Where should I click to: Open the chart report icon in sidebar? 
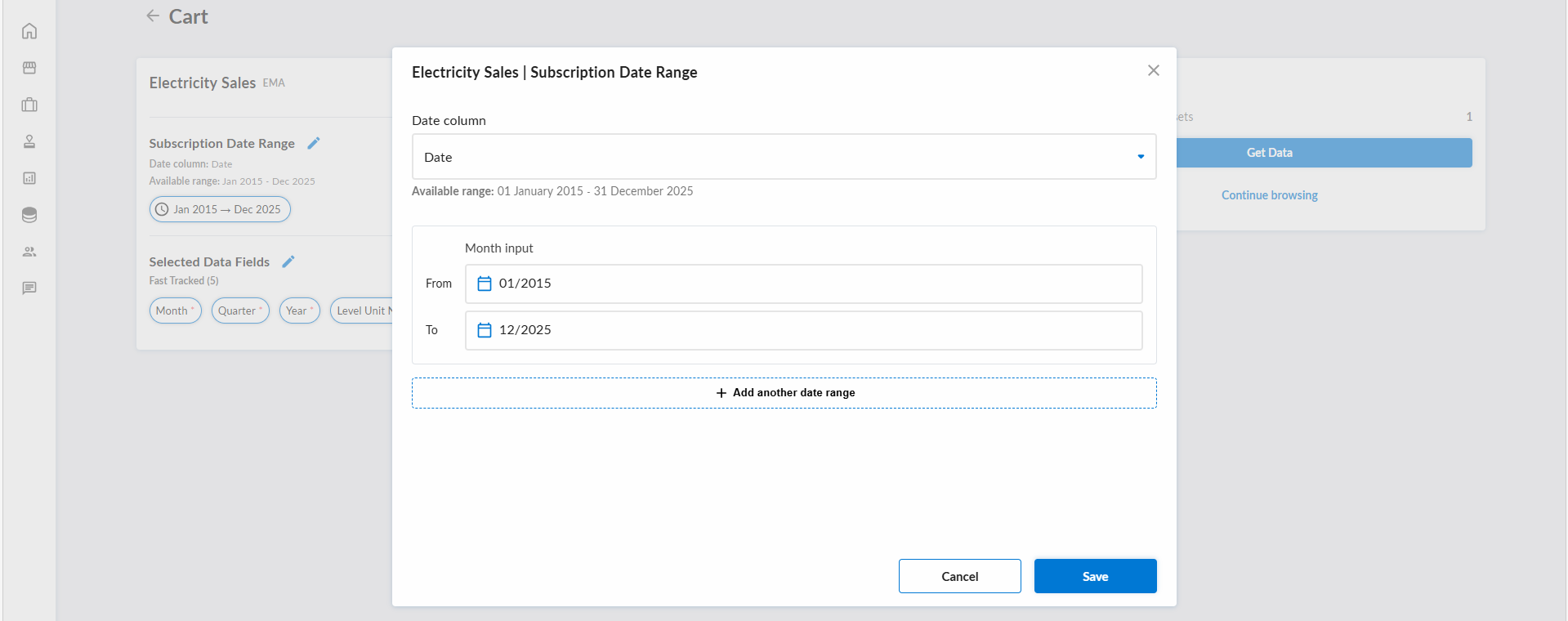(29, 178)
